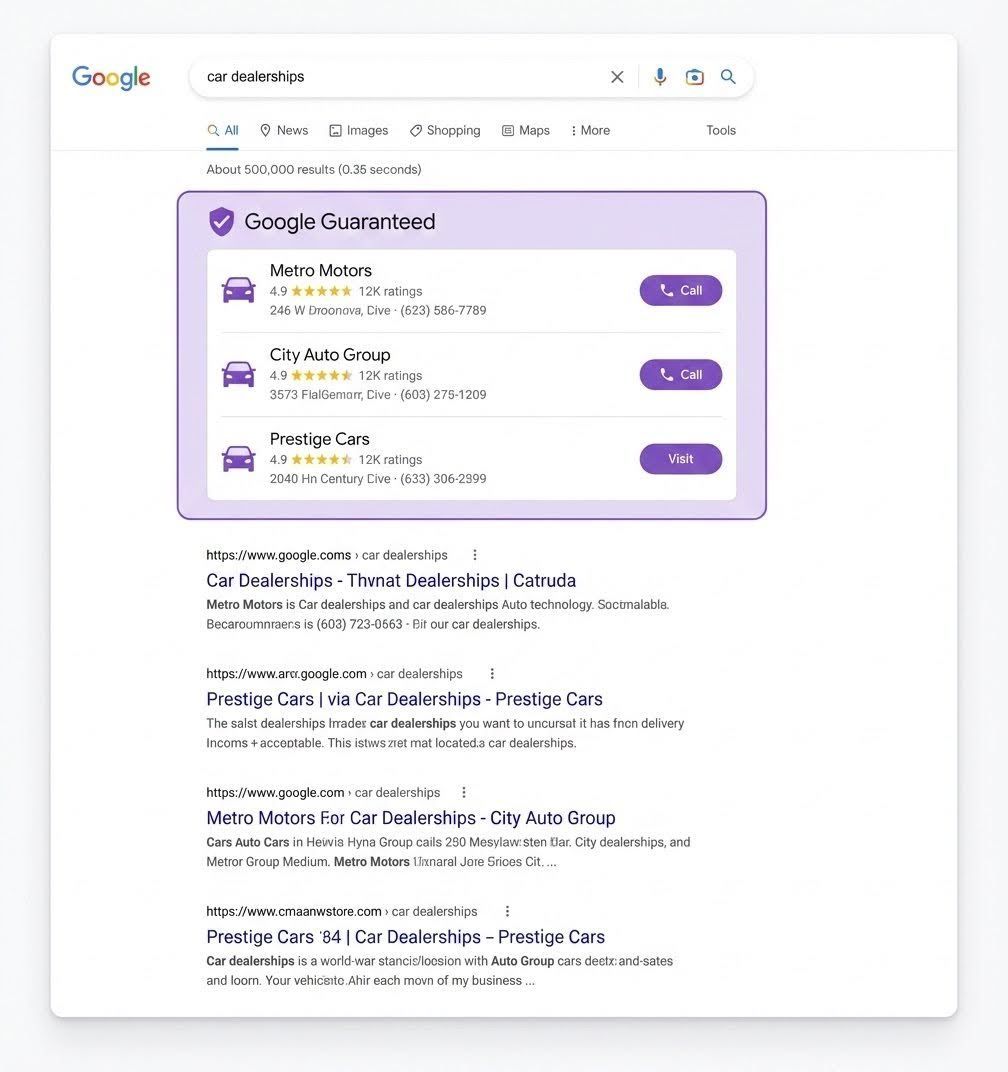Open "Prestige Cars | via Car Dealerships" link
This screenshot has height=1072, width=1008.
(404, 699)
